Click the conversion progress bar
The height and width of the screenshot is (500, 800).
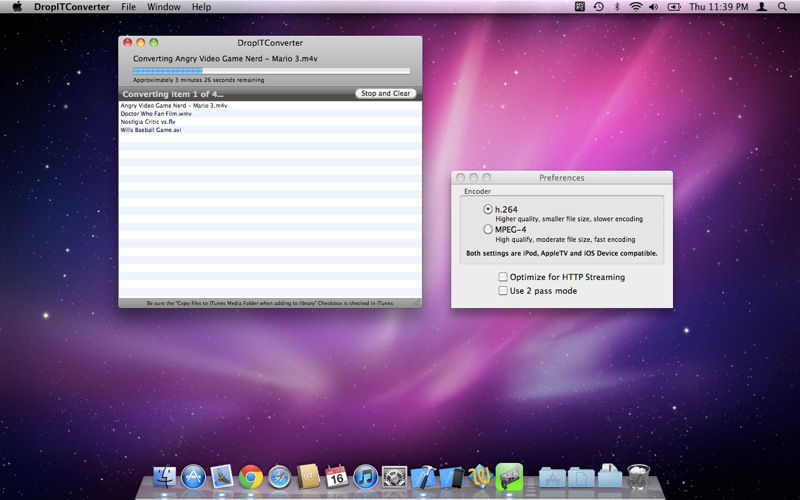271,71
